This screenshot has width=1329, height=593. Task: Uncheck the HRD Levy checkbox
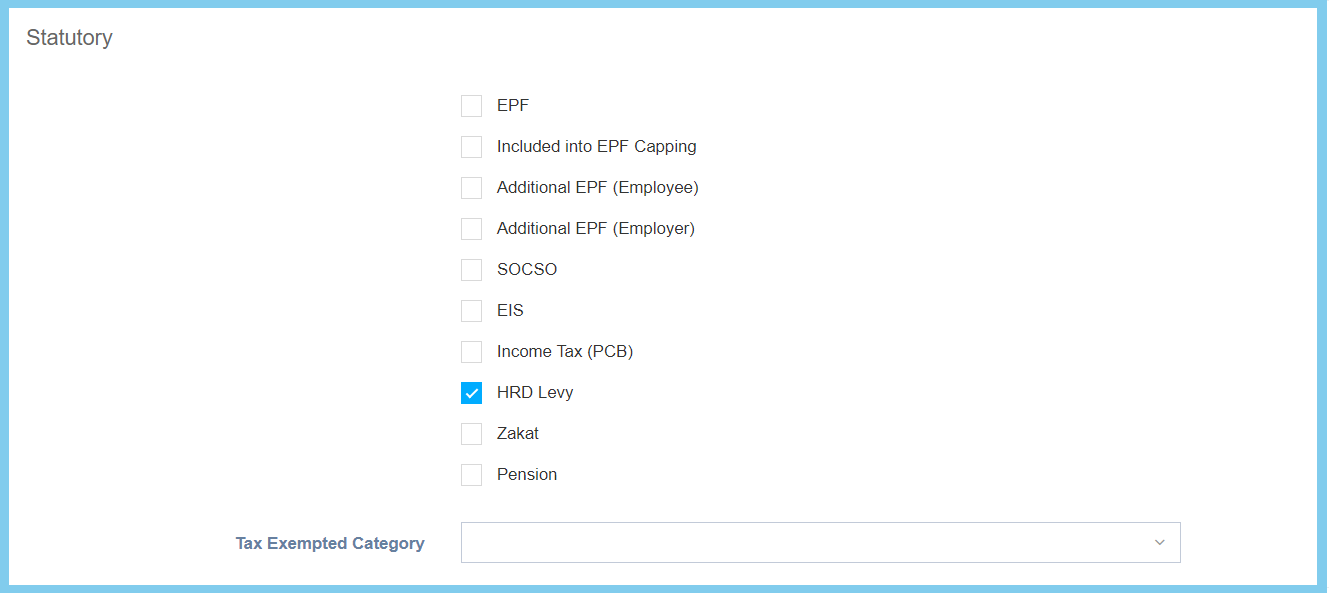pos(471,393)
